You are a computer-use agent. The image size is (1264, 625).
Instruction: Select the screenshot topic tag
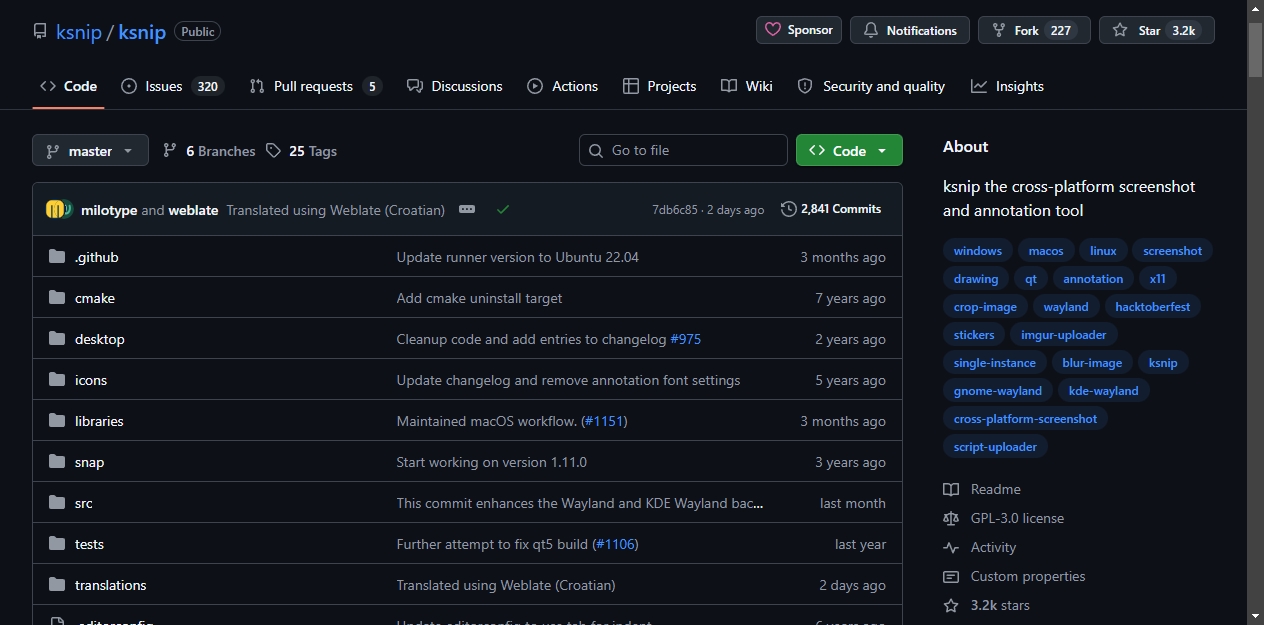[1173, 251]
